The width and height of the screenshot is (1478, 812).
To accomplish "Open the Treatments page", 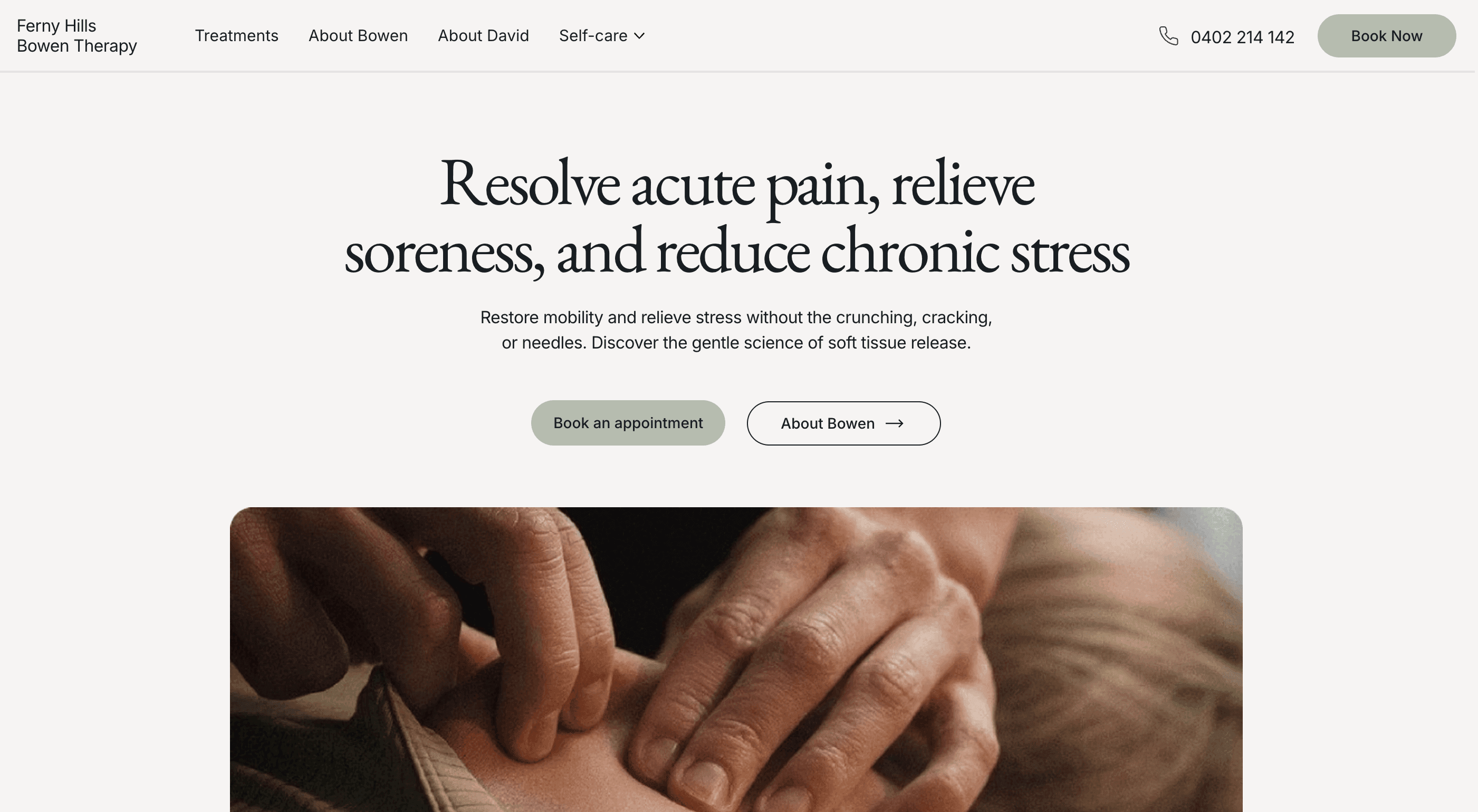I will pyautogui.click(x=236, y=35).
